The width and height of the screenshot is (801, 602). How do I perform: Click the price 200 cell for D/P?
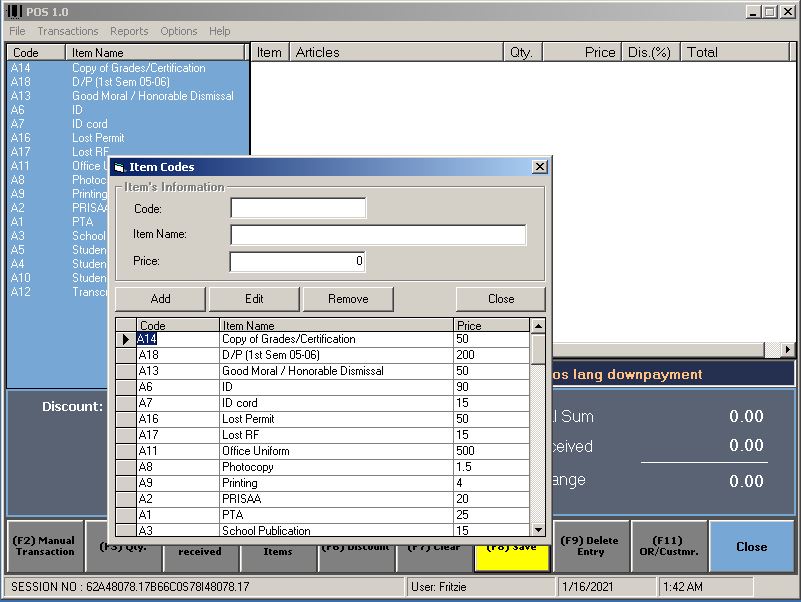(x=491, y=355)
